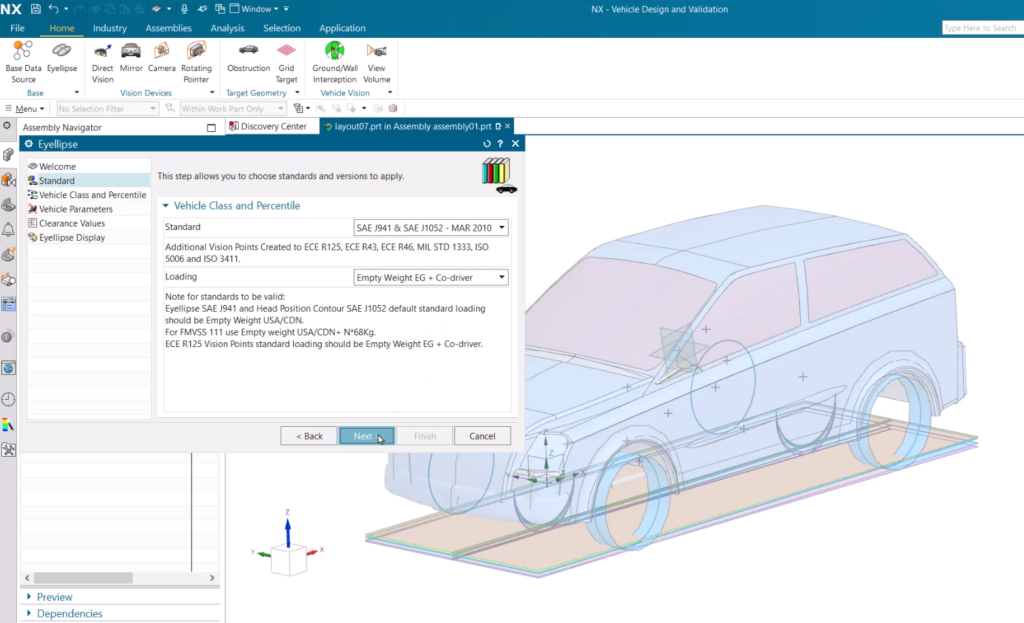Click the Next button in Eyellipse dialog

[x=366, y=435]
